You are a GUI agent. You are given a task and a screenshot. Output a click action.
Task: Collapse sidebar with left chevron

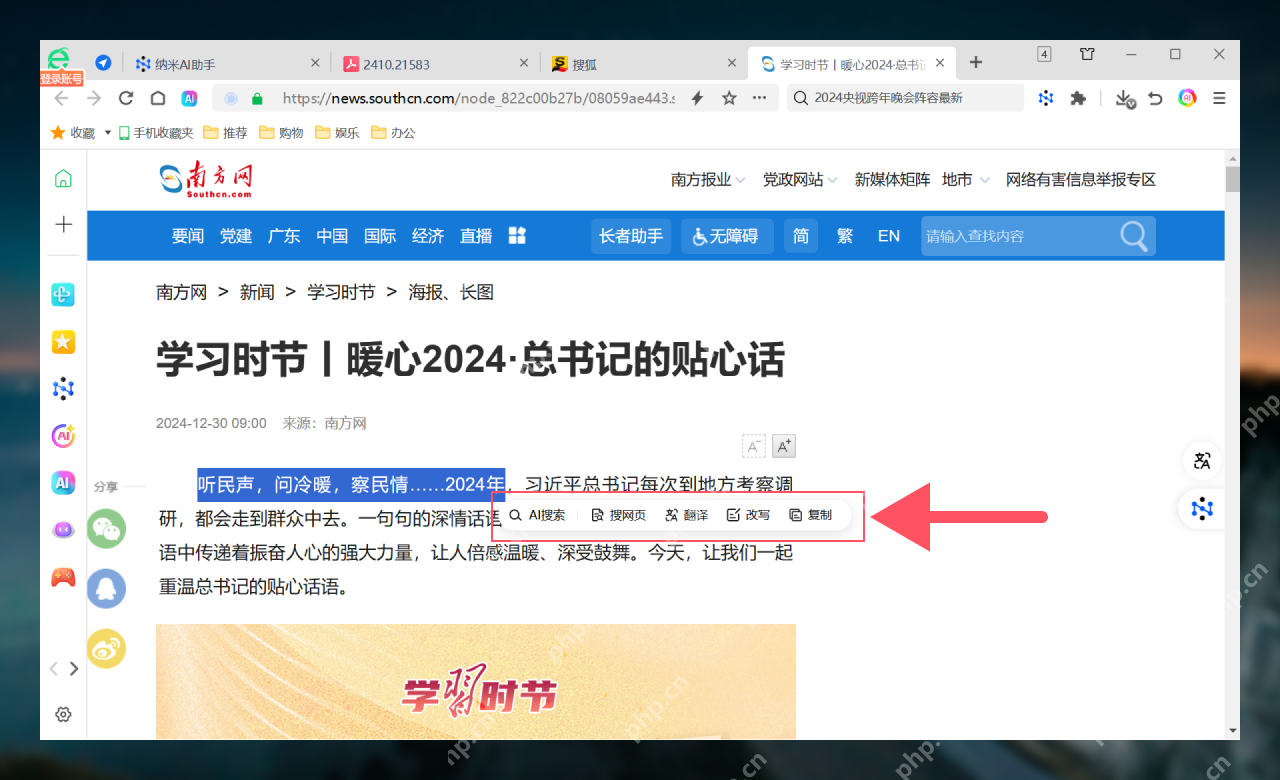[x=54, y=669]
